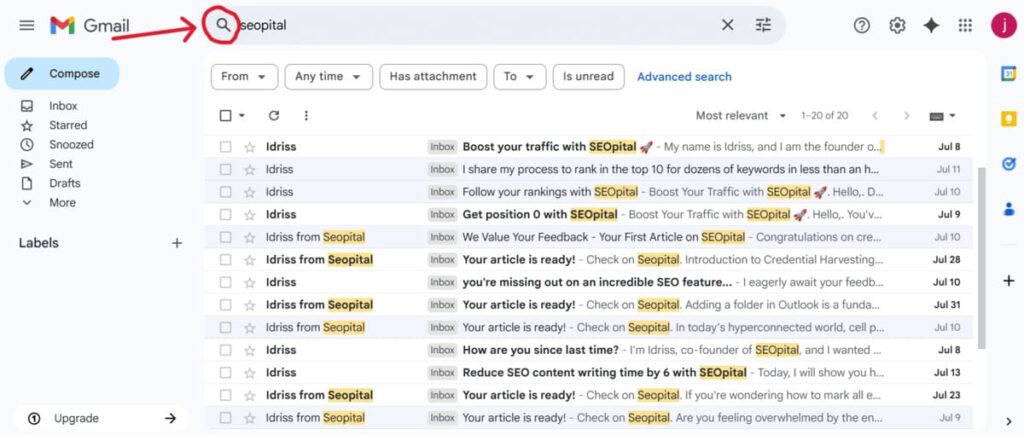Click the search field containing 'seopital'
This screenshot has height=435, width=1024.
click(x=477, y=25)
